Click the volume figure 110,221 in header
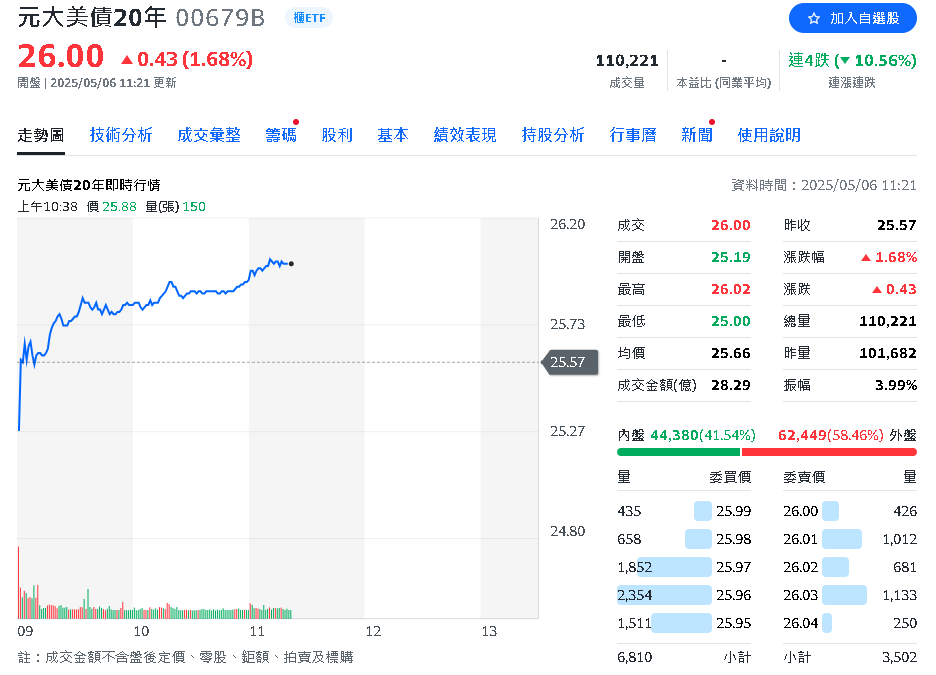The image size is (936, 675). (x=627, y=60)
